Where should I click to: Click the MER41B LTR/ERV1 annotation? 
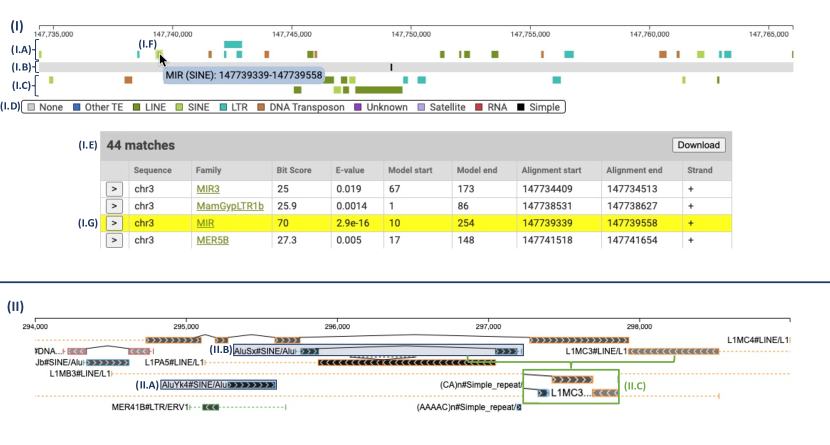tap(209, 408)
